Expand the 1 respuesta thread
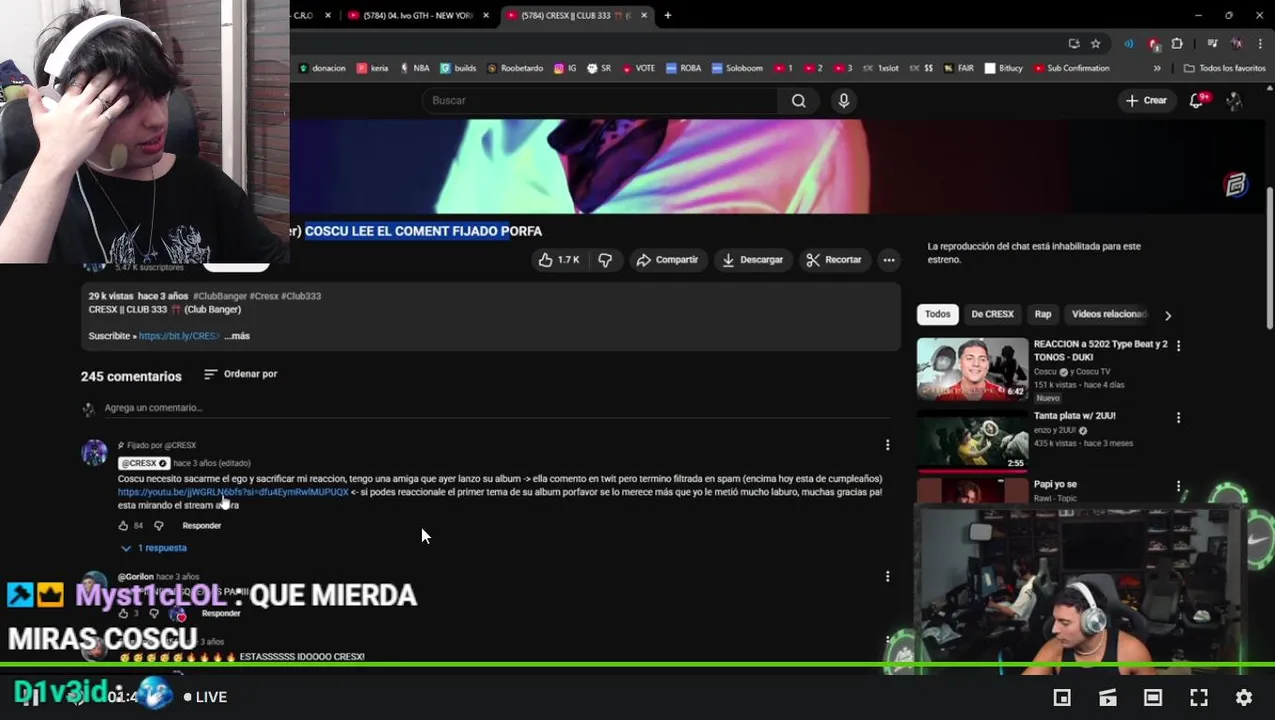The height and width of the screenshot is (720, 1275). pyautogui.click(x=154, y=548)
